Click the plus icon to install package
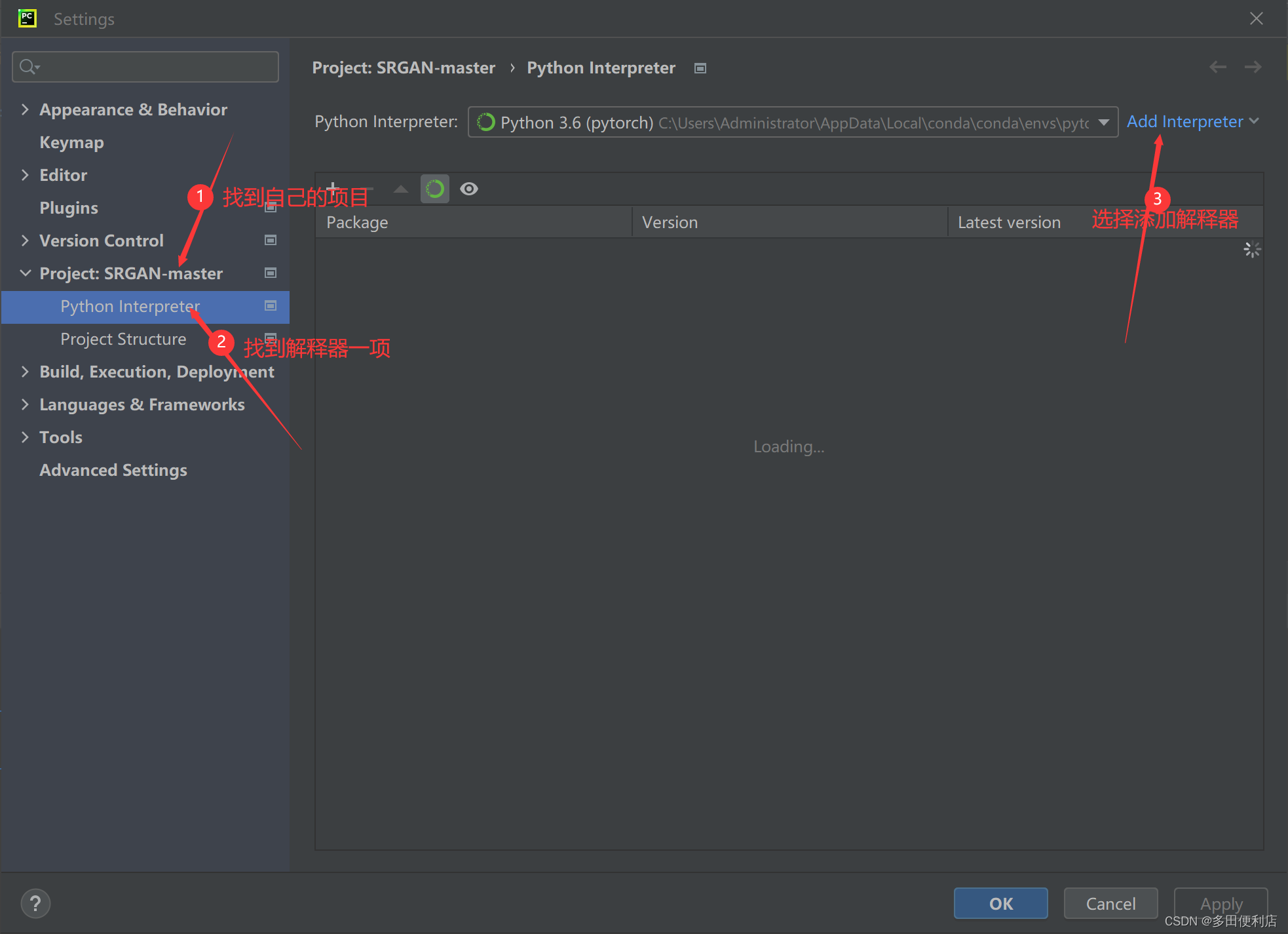This screenshot has width=1288, height=934. pyautogui.click(x=333, y=189)
